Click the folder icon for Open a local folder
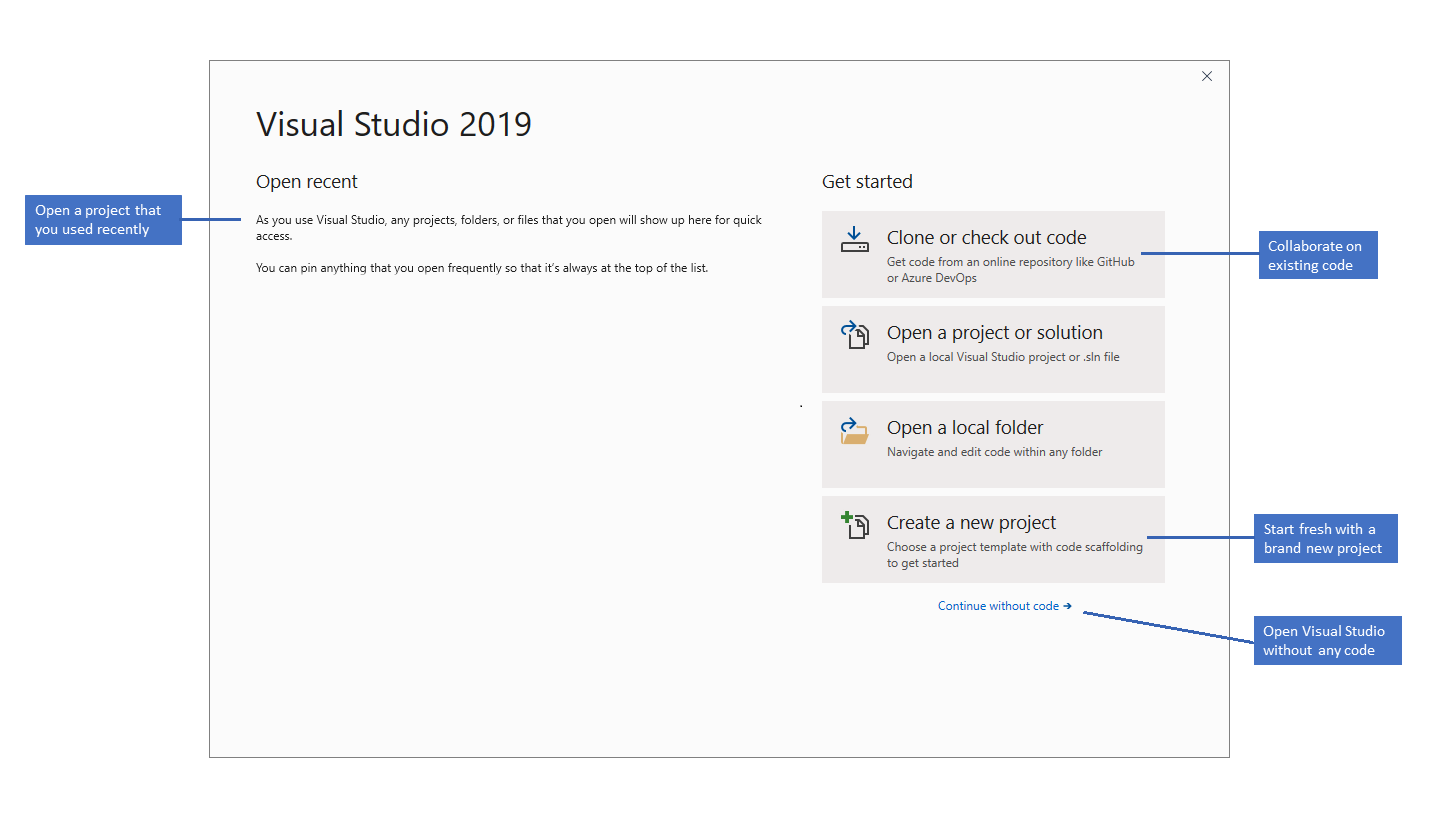This screenshot has width=1435, height=822. point(854,430)
